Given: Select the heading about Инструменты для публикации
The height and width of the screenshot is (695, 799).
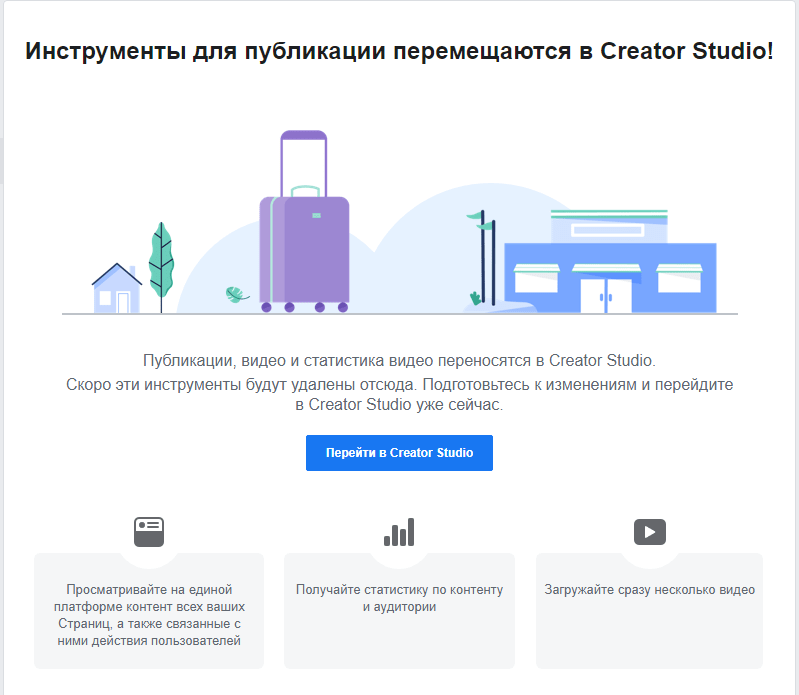Looking at the screenshot, I should [x=400, y=51].
